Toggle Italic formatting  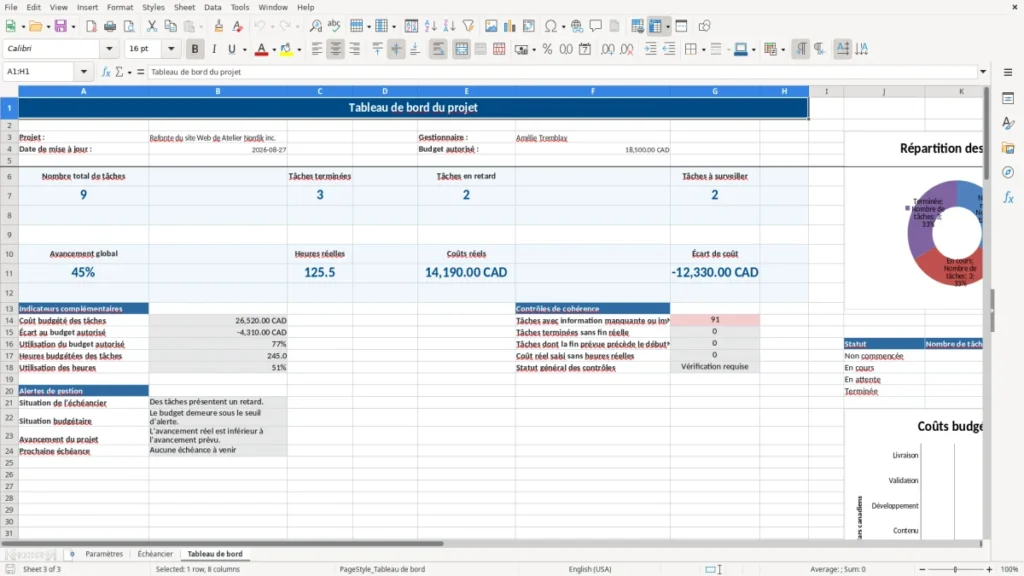pos(214,49)
